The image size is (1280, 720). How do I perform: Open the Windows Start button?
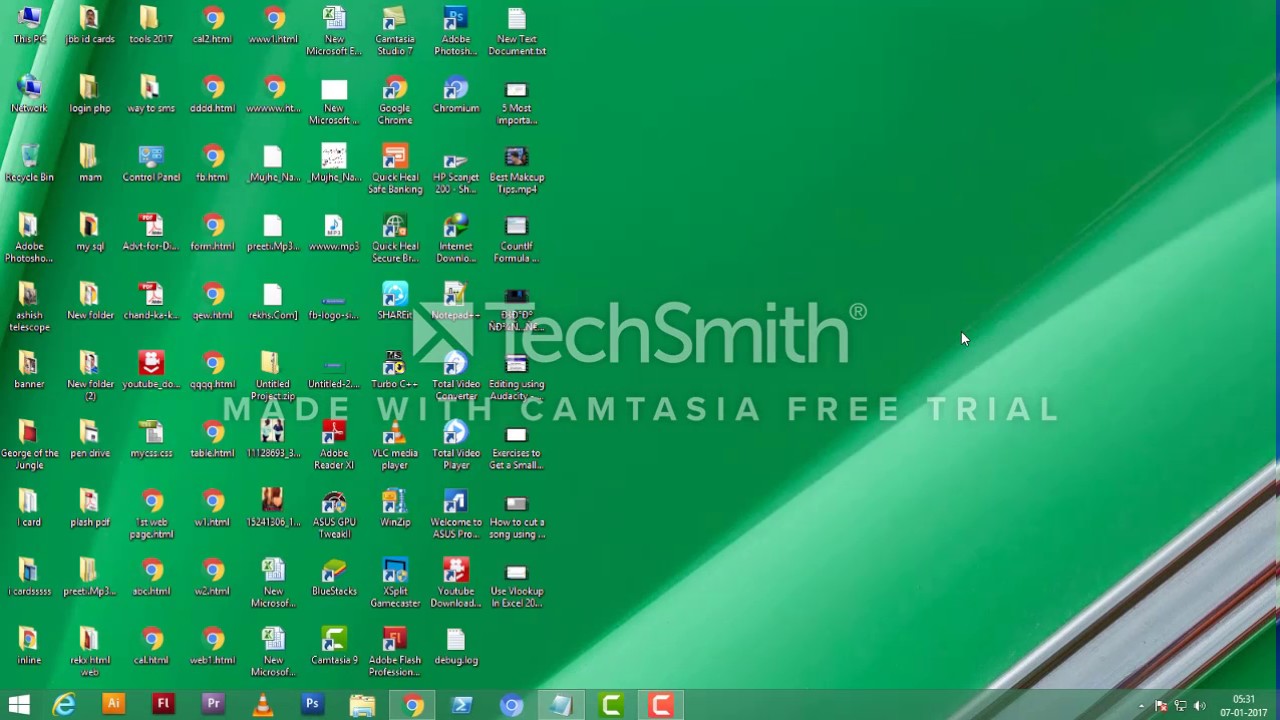tap(19, 705)
